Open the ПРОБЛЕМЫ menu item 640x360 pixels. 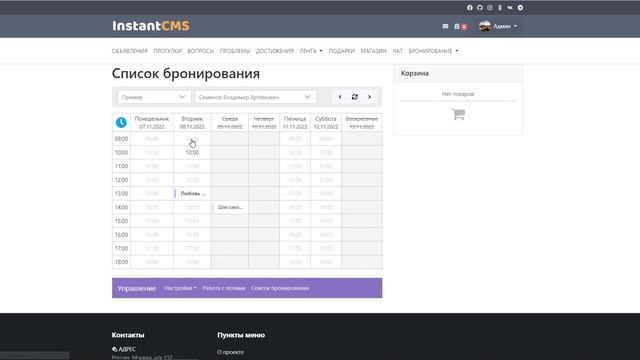click(235, 51)
